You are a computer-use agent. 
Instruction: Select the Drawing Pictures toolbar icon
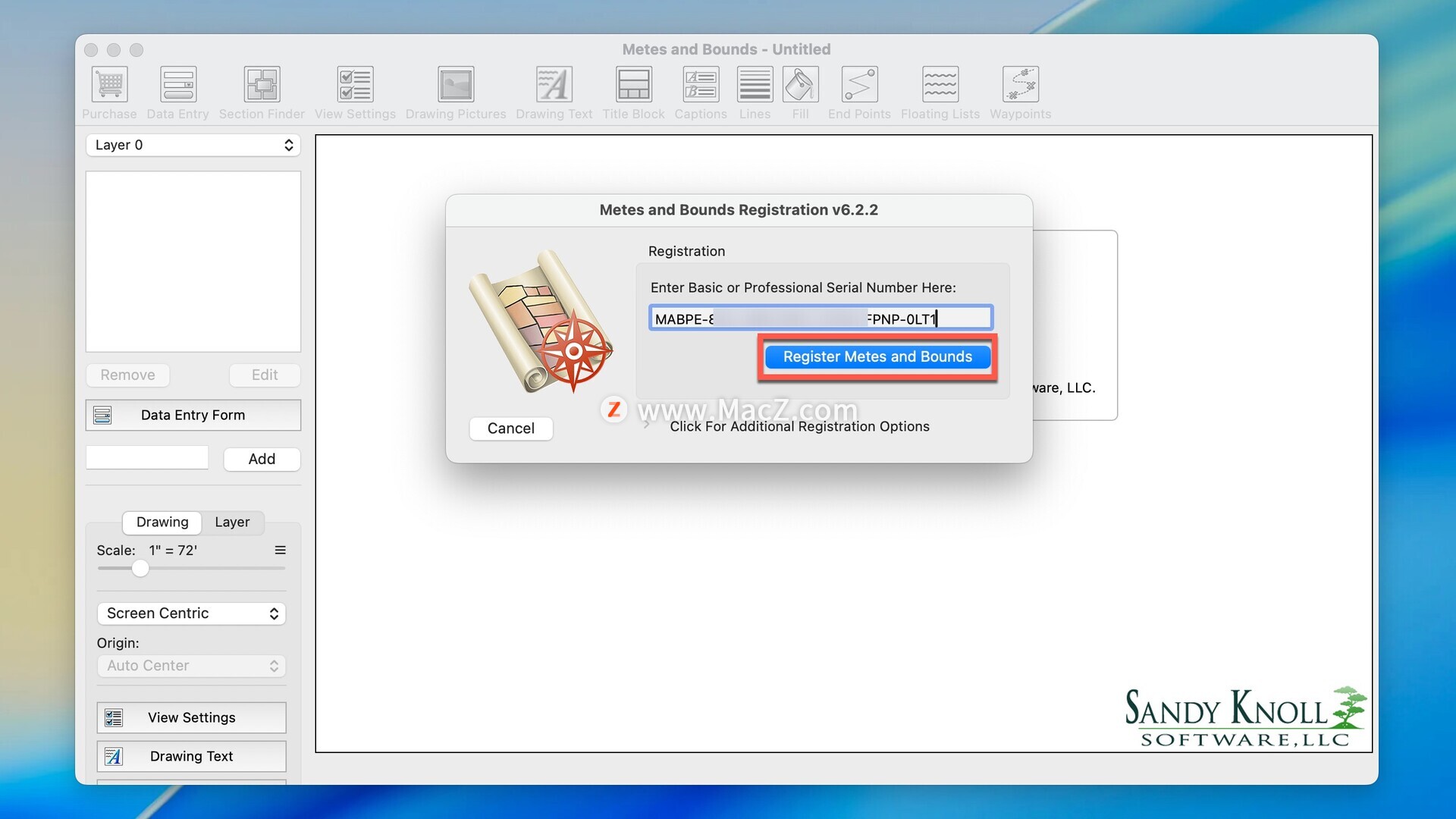pos(456,84)
